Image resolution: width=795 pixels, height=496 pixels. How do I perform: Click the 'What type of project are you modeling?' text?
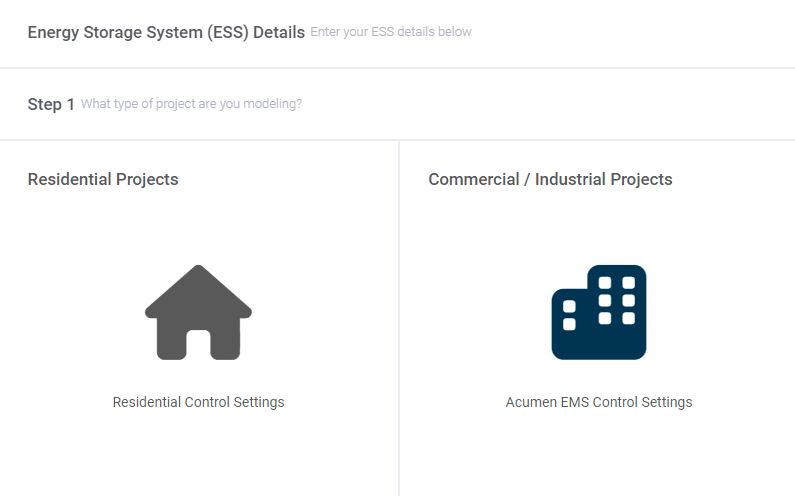[x=191, y=104]
